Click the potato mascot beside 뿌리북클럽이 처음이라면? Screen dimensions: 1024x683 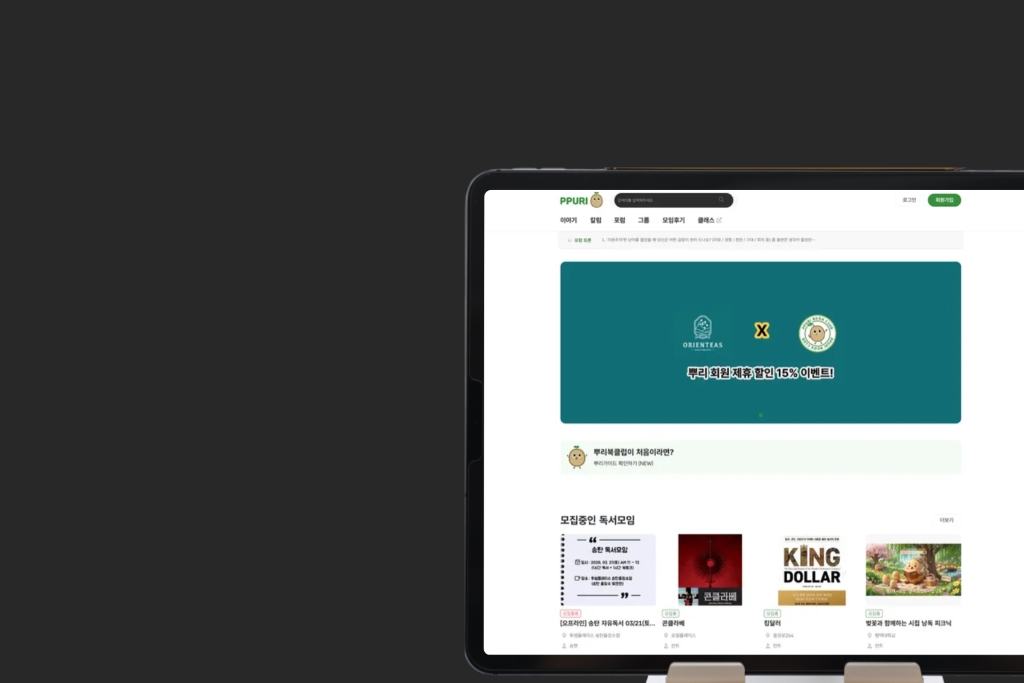[577, 456]
